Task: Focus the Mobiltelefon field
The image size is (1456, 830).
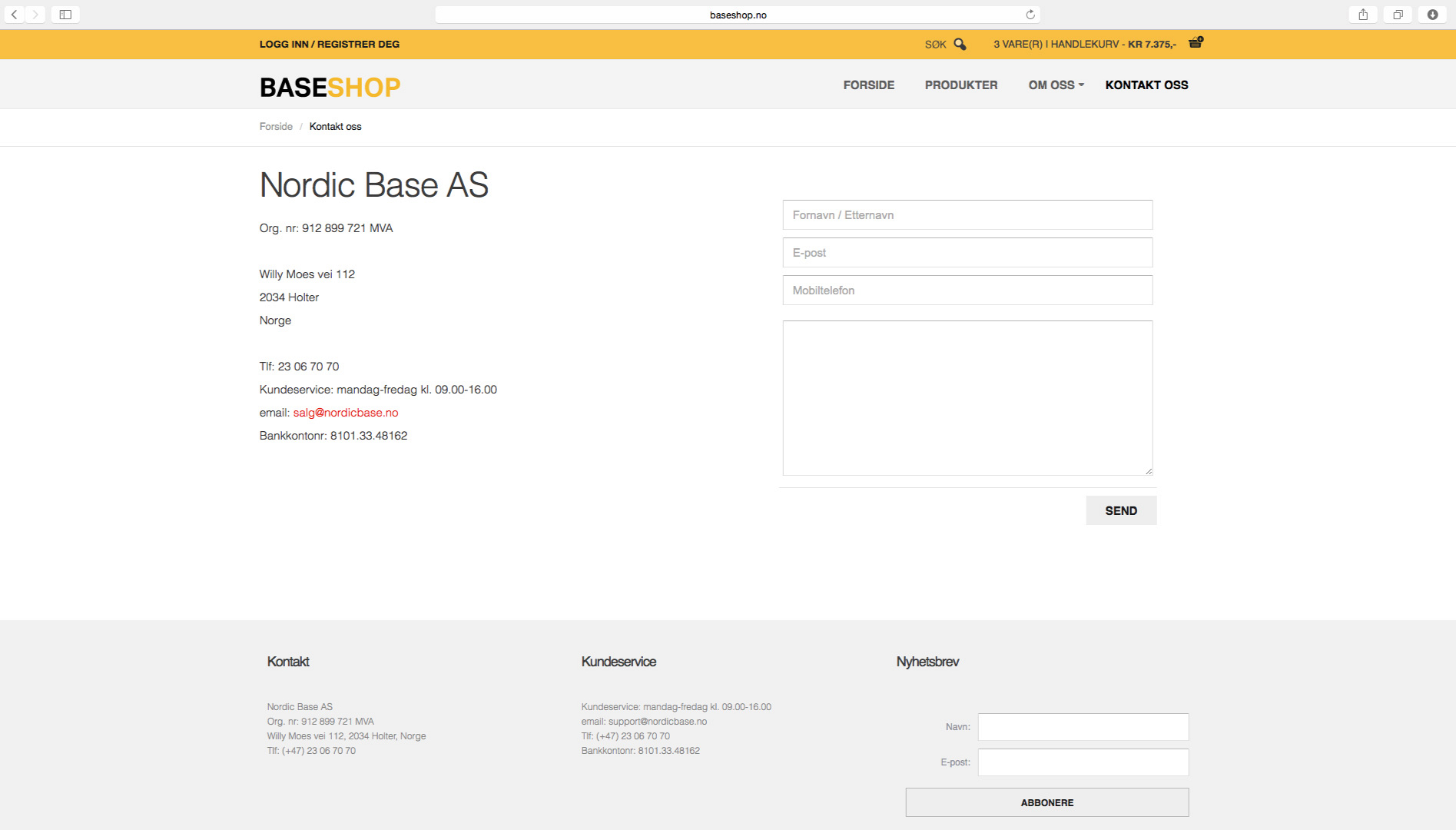Action: [x=967, y=290]
